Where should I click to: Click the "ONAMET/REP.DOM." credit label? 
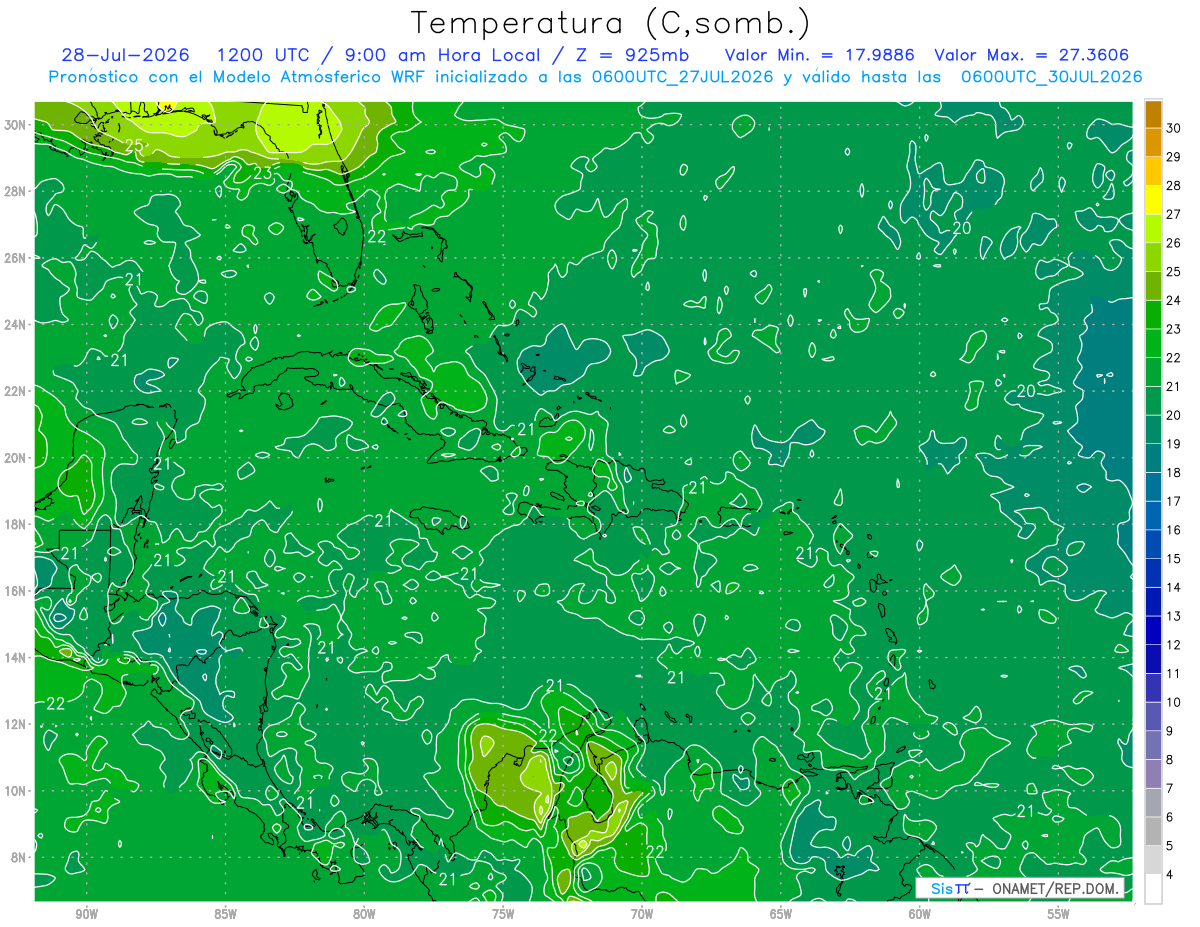pyautogui.click(x=1056, y=888)
